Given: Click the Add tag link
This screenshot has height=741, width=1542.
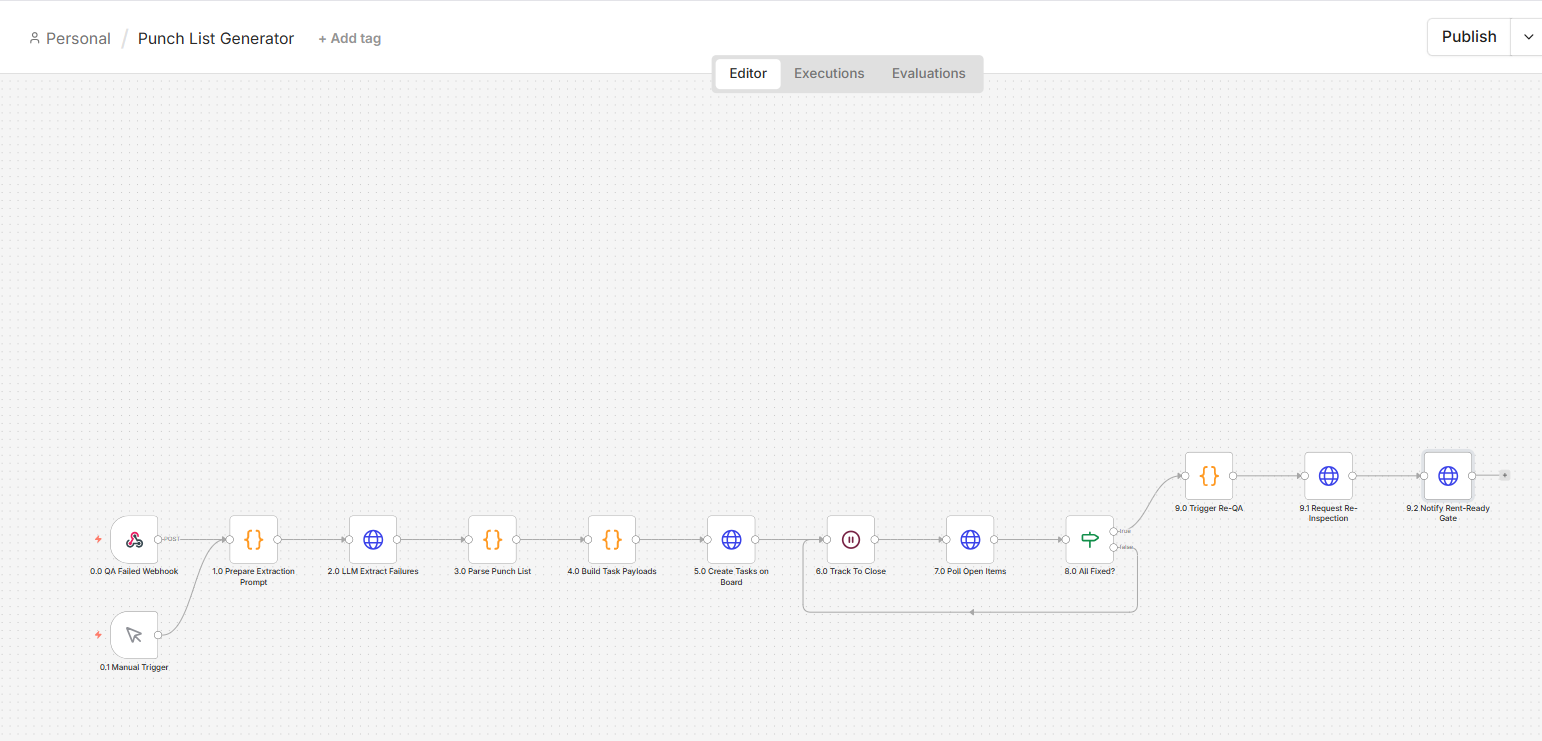Looking at the screenshot, I should (350, 39).
